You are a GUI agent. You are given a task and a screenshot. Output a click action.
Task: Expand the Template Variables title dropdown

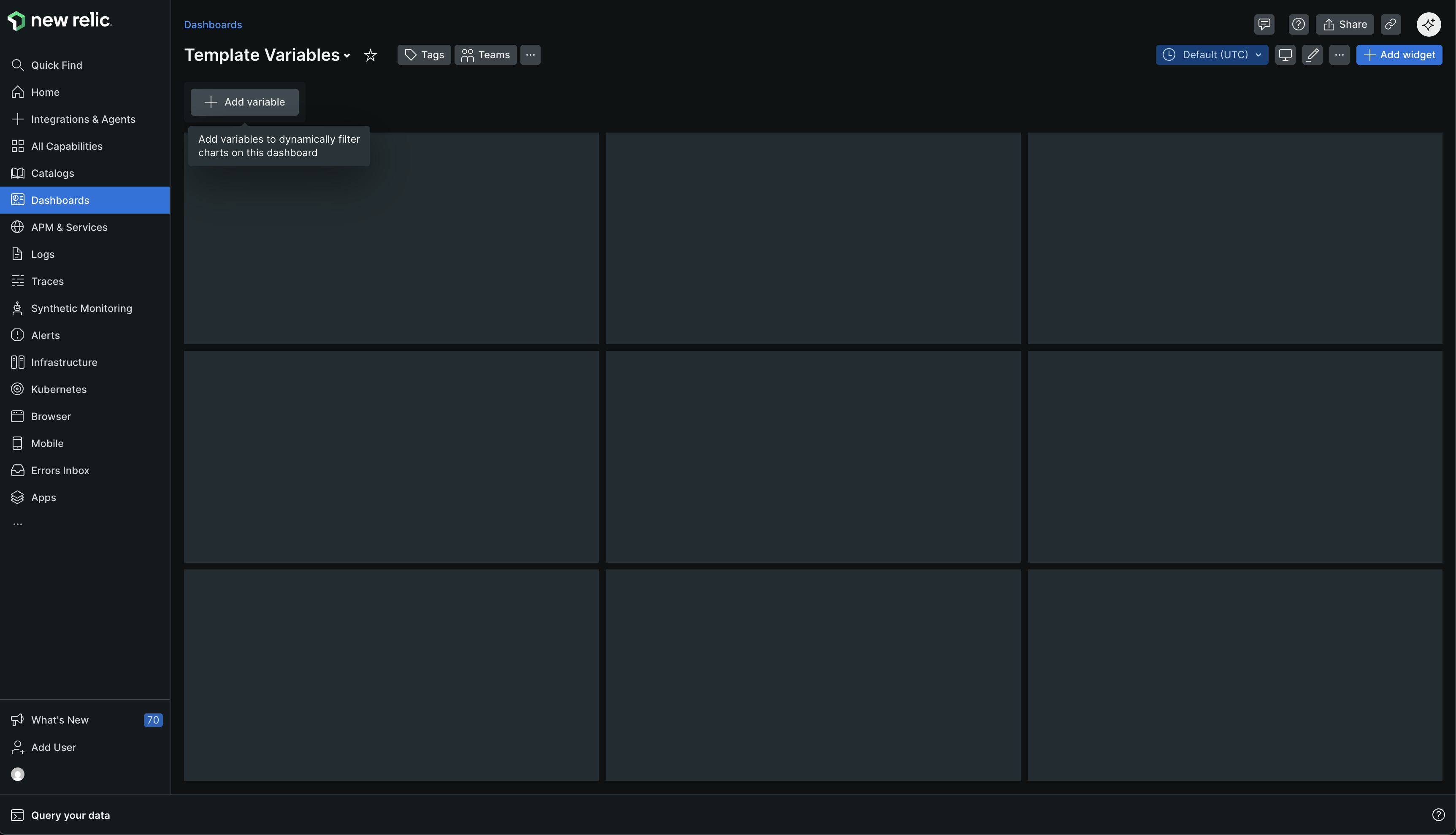[347, 56]
